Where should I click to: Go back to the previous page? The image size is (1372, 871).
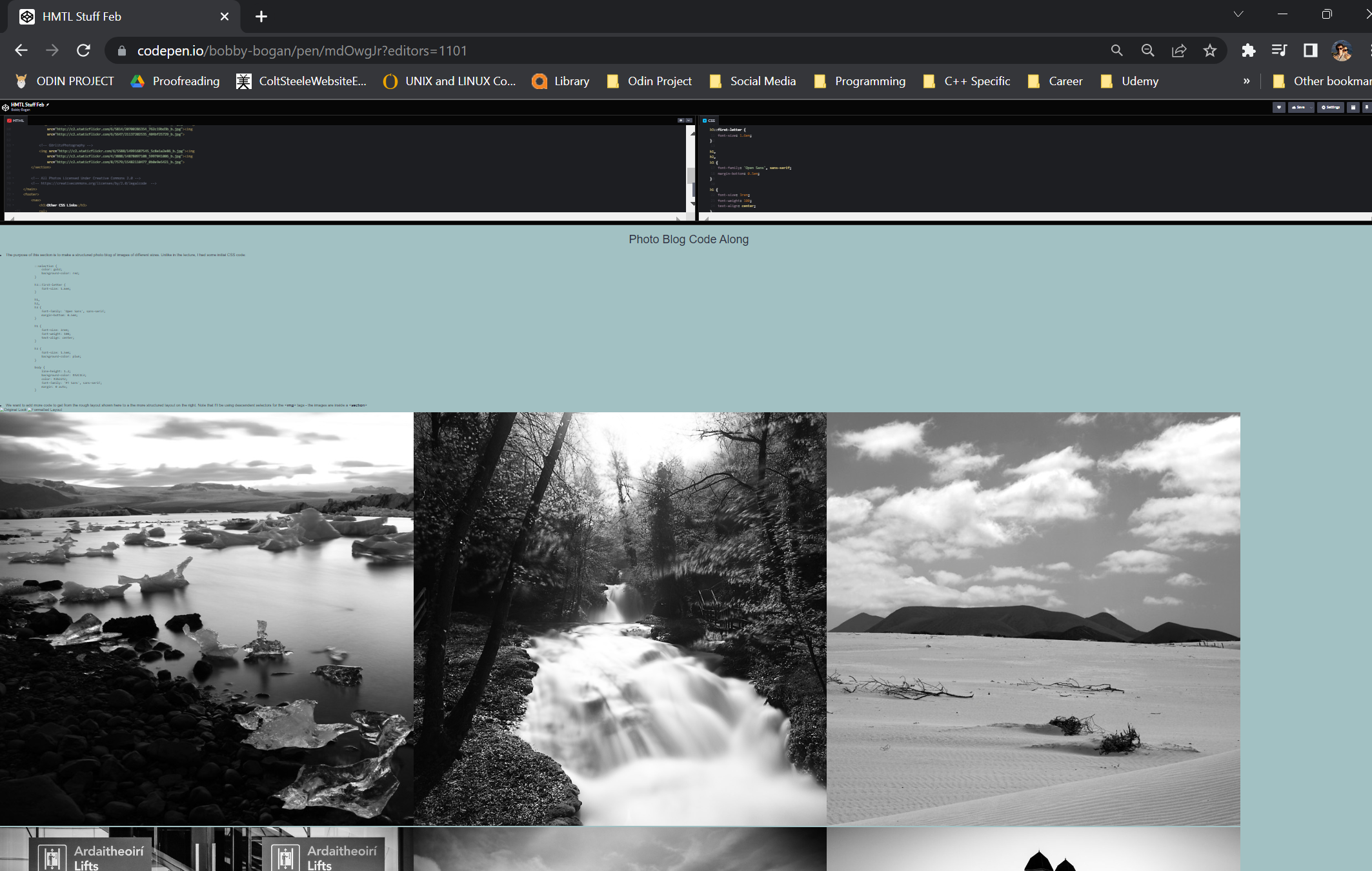click(21, 50)
